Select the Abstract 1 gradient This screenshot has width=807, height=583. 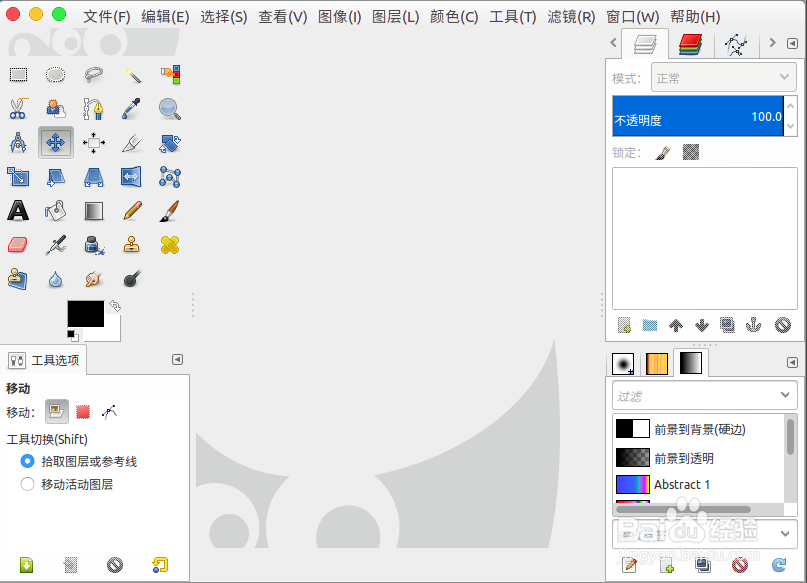coord(699,484)
